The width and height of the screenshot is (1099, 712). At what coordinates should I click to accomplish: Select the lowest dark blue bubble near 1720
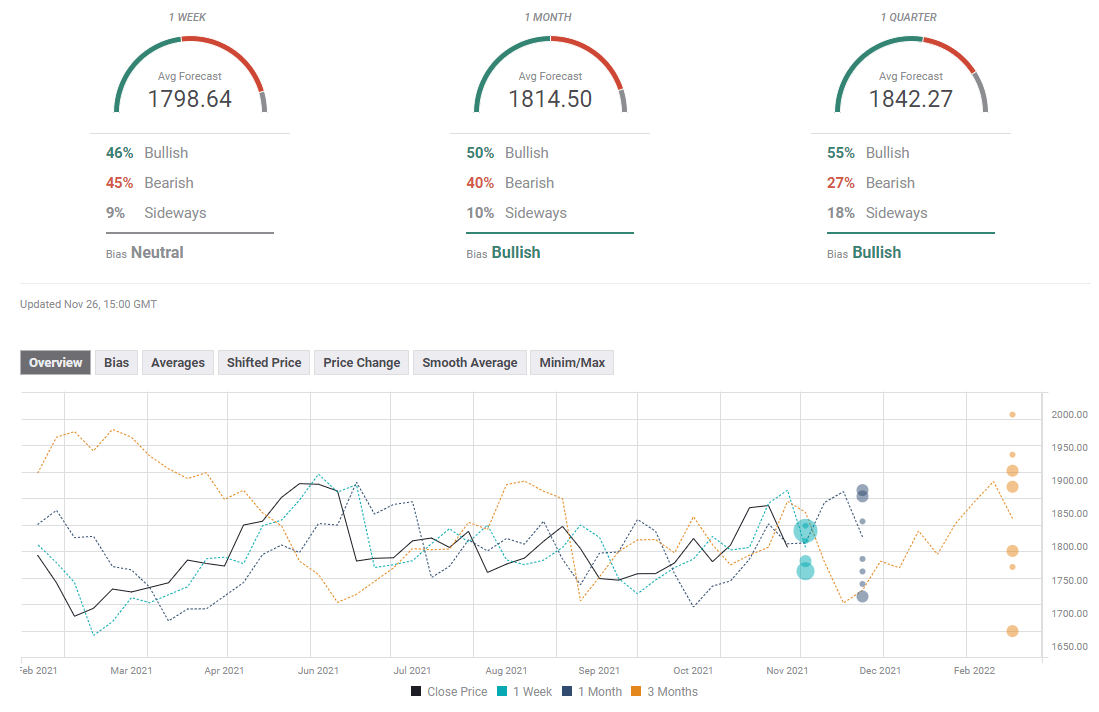pos(862,597)
